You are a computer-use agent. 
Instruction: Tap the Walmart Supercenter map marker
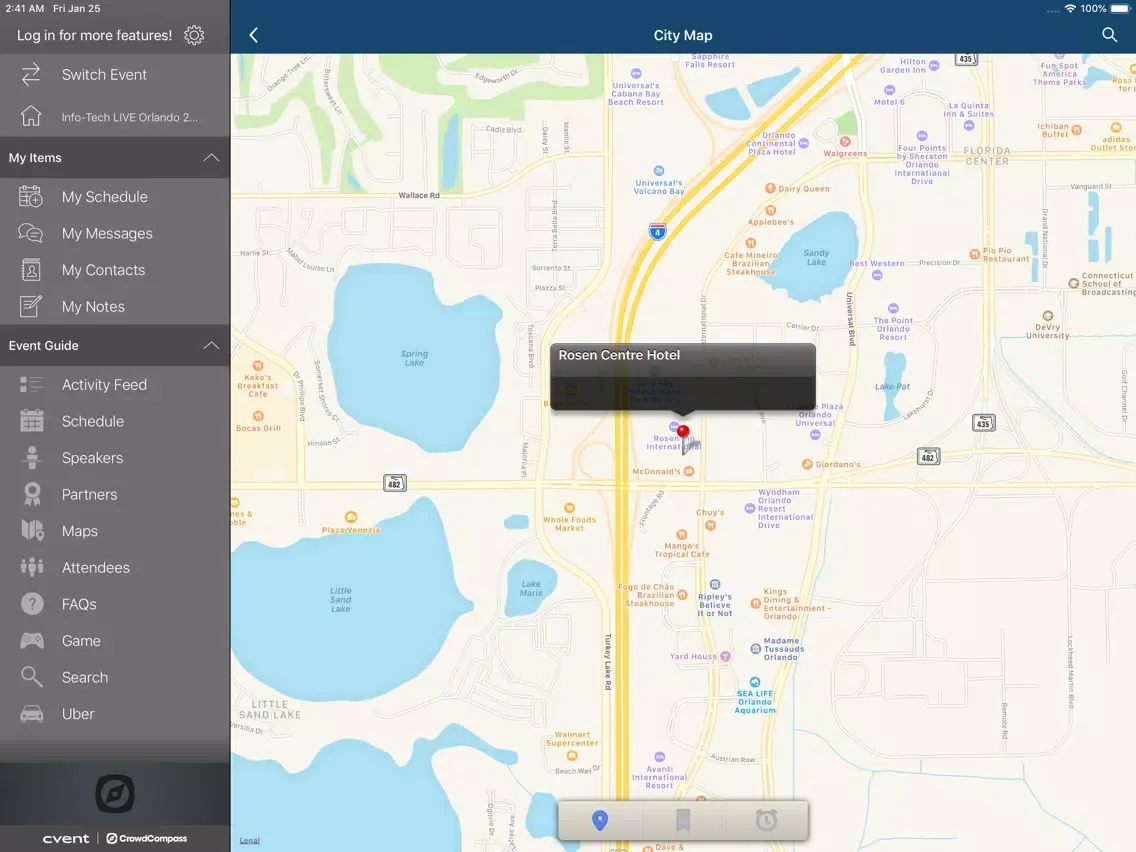click(572, 755)
